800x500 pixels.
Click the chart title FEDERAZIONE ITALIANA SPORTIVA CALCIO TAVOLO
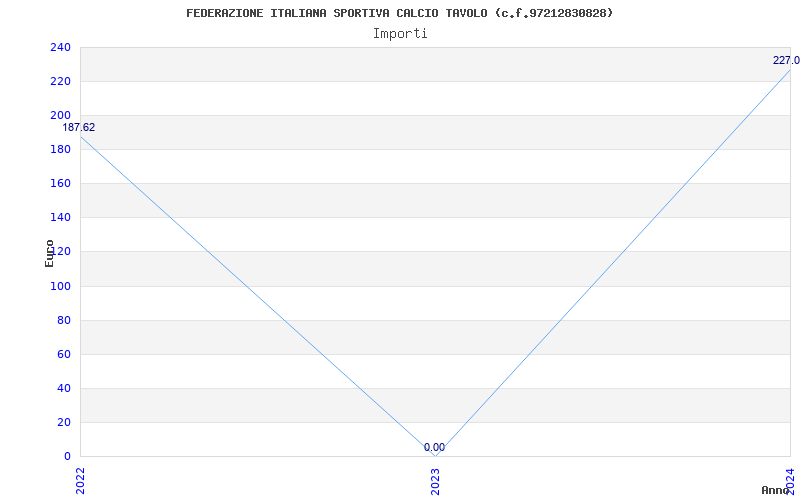399,13
